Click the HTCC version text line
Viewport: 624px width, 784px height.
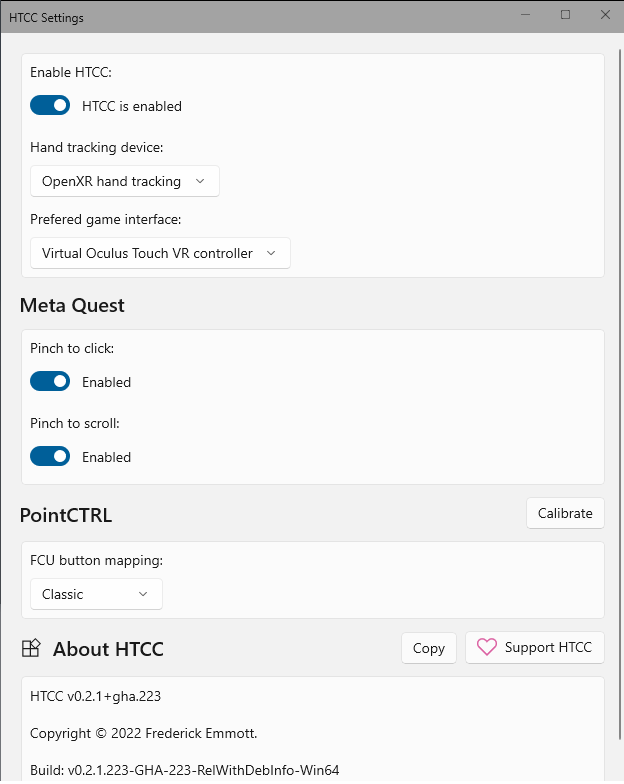point(96,696)
